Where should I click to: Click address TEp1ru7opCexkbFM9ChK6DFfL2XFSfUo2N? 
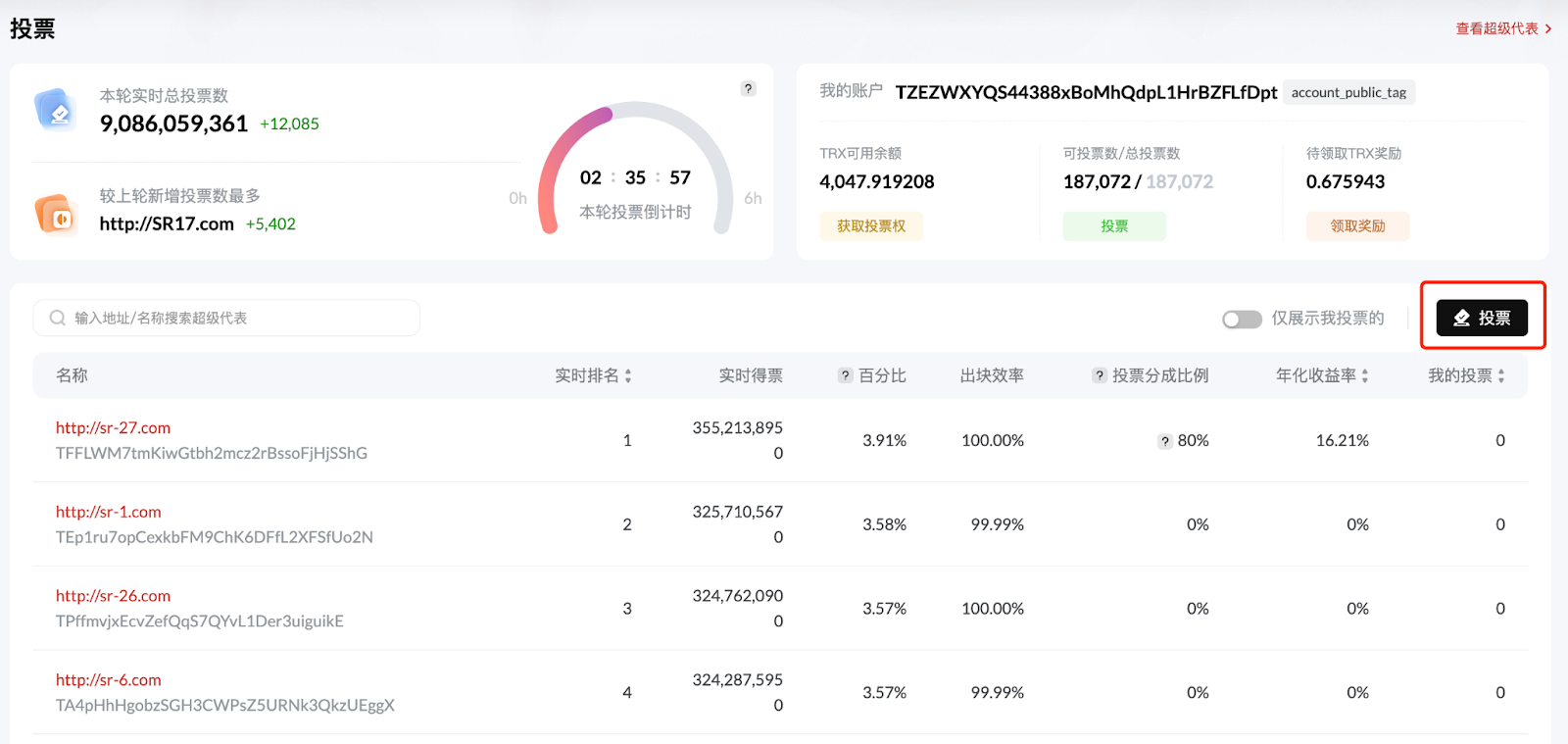coord(215,537)
